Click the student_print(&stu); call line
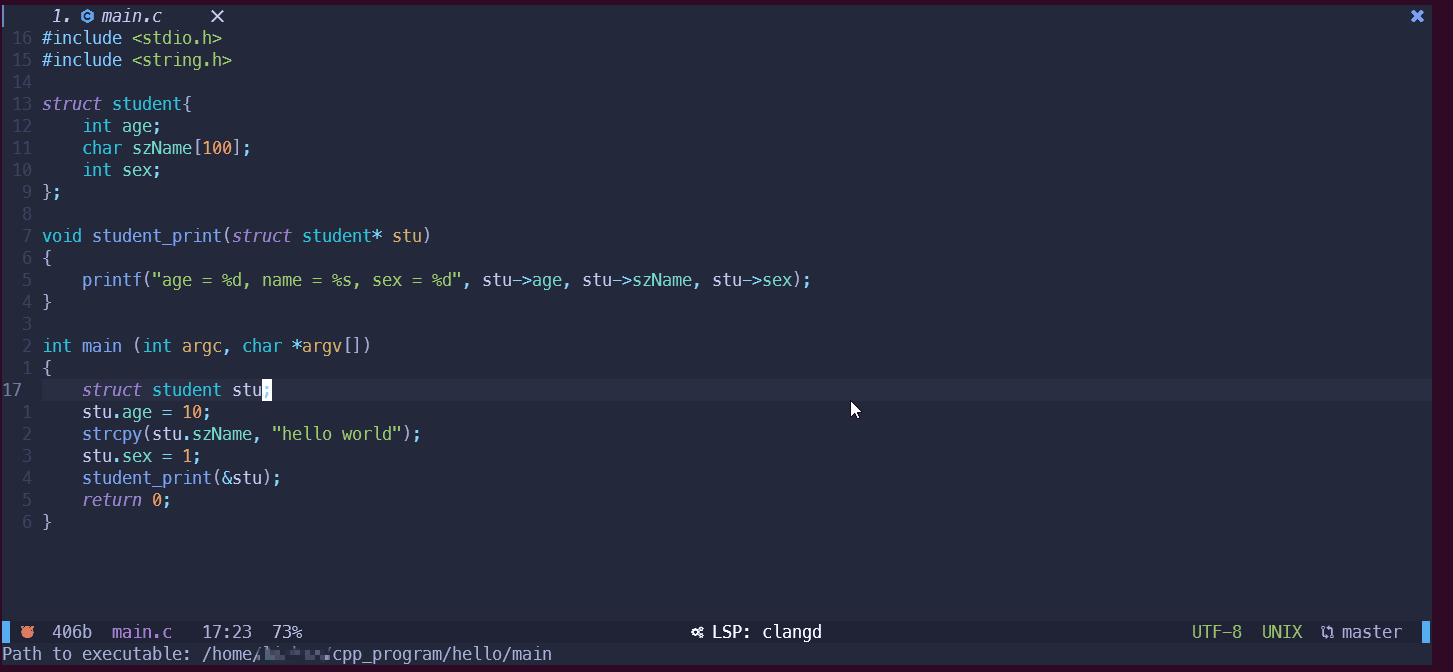This screenshot has height=672, width=1453. (x=182, y=478)
